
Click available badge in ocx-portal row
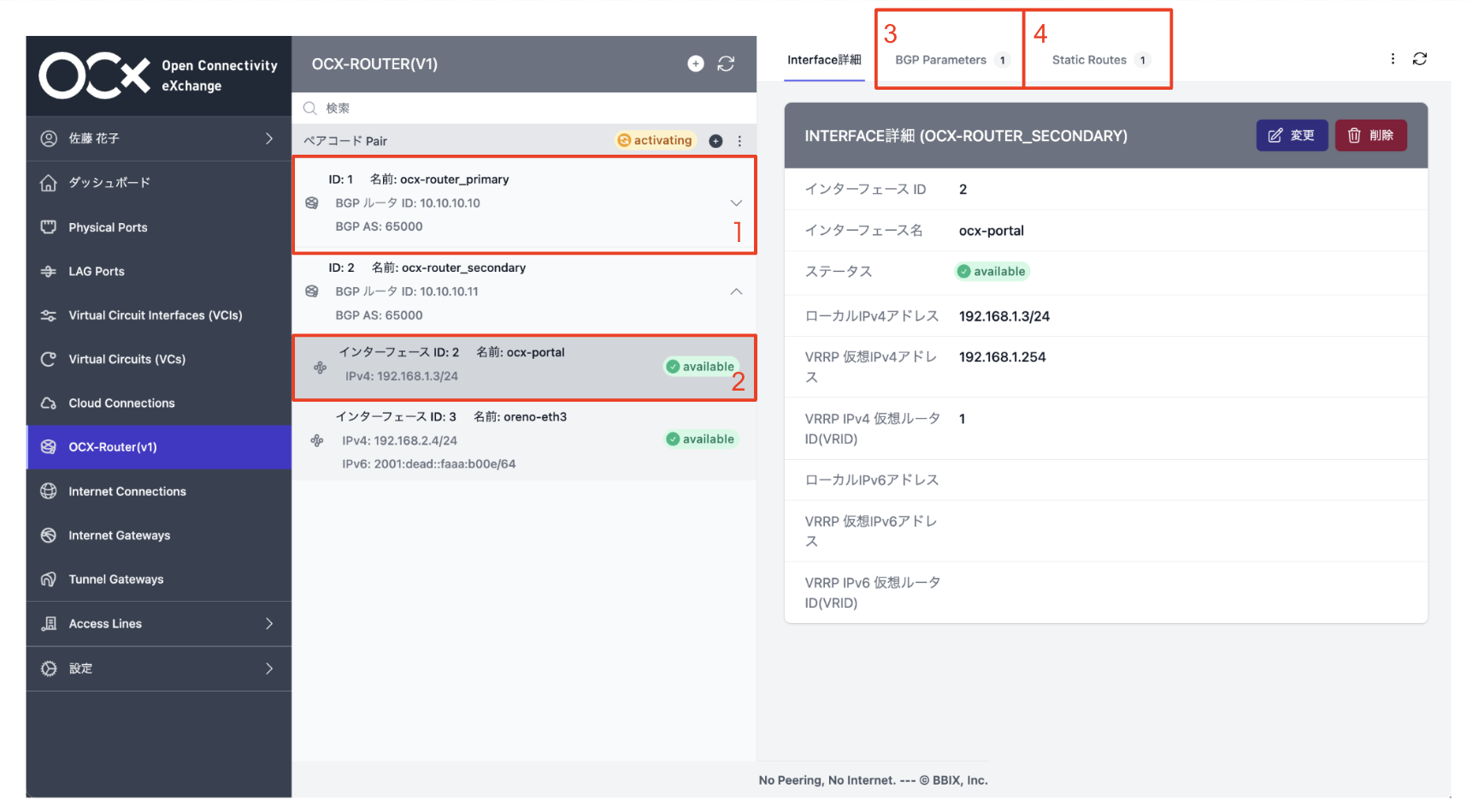point(701,367)
